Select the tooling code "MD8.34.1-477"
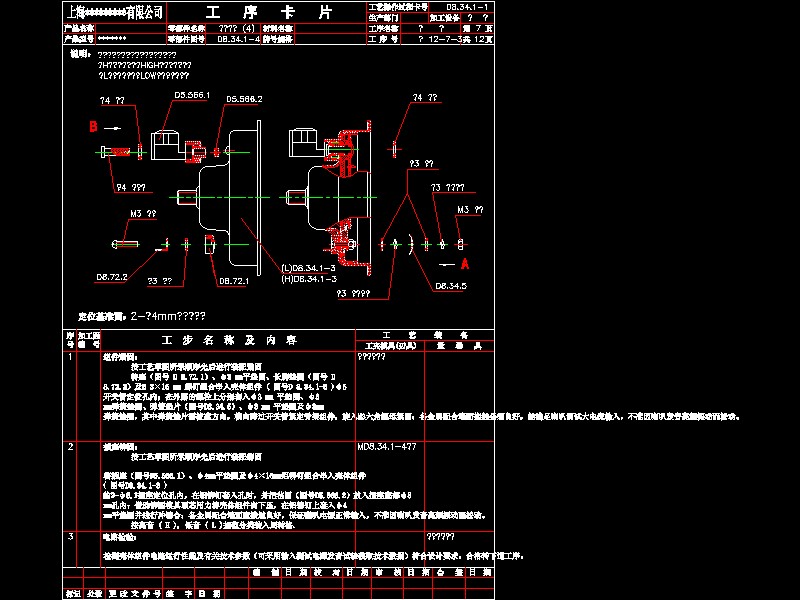 [387, 446]
